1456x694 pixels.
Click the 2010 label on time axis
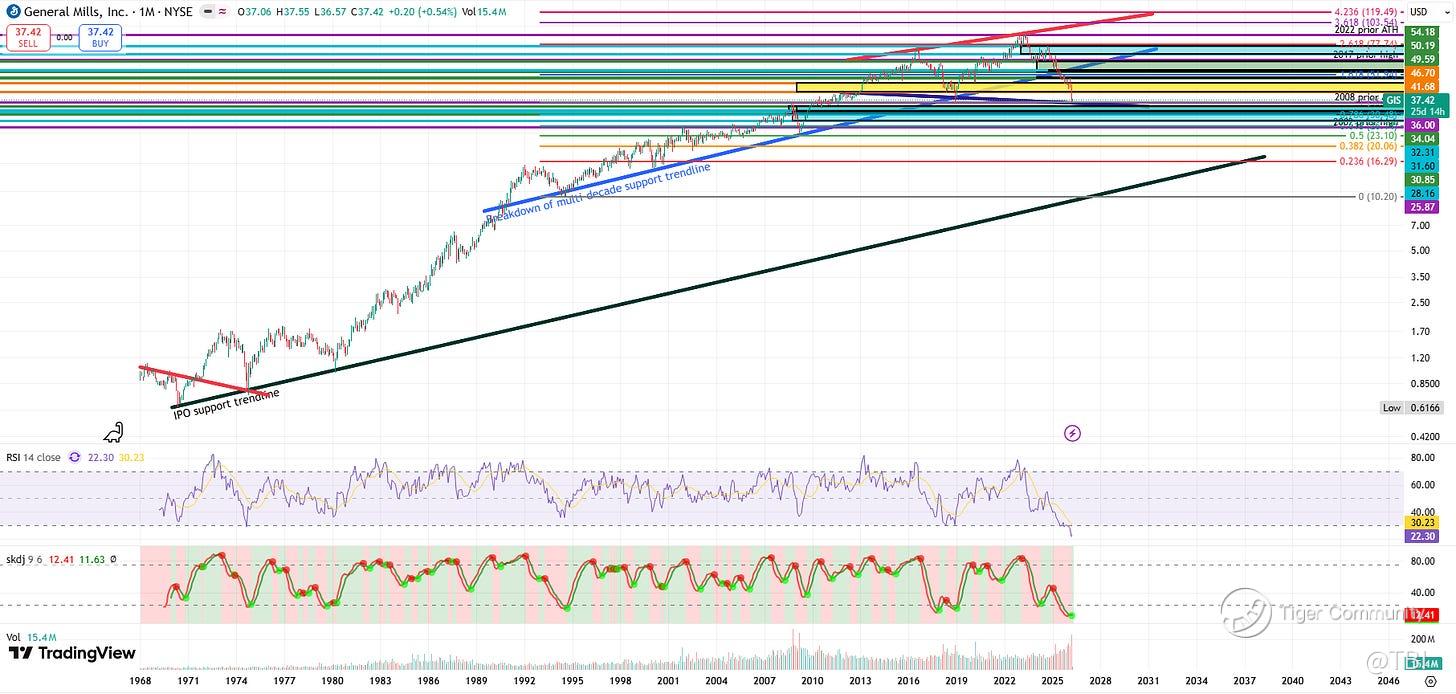[x=812, y=679]
